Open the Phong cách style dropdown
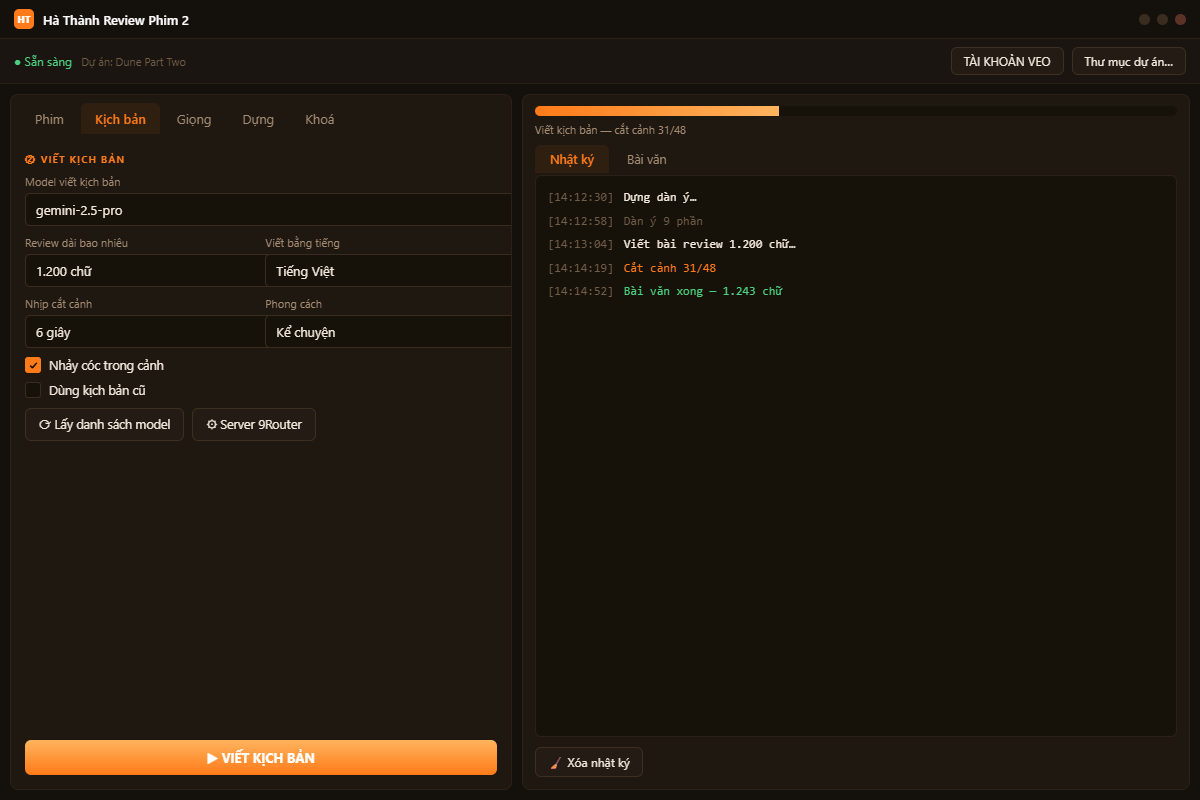1200x800 pixels. (x=388, y=332)
